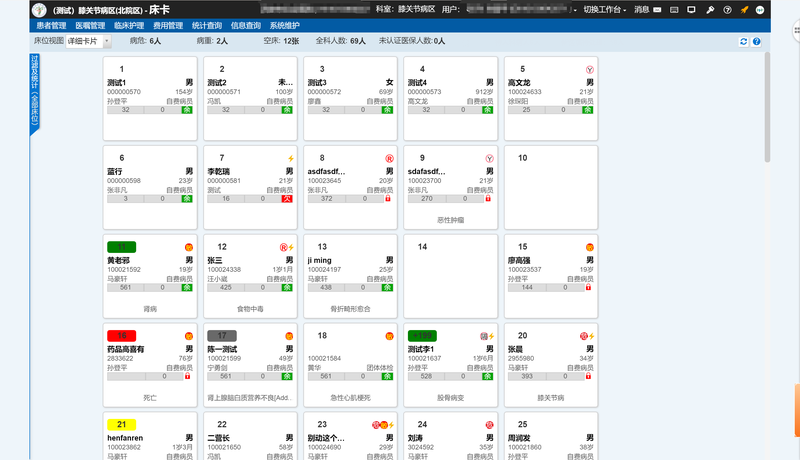This screenshot has height=460, width=800.
Task: Open the 医嘱管理 menu
Action: click(x=90, y=25)
